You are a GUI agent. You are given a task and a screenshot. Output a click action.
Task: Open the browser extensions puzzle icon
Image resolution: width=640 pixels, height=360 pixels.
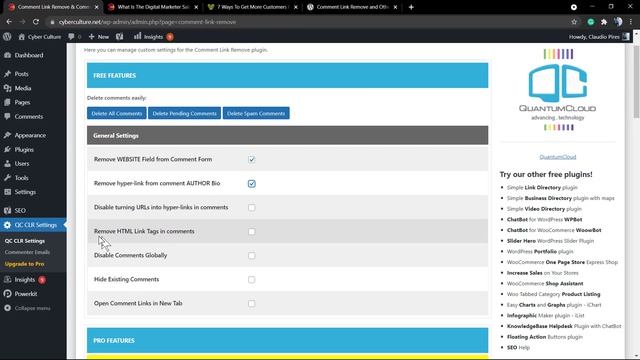click(x=604, y=22)
